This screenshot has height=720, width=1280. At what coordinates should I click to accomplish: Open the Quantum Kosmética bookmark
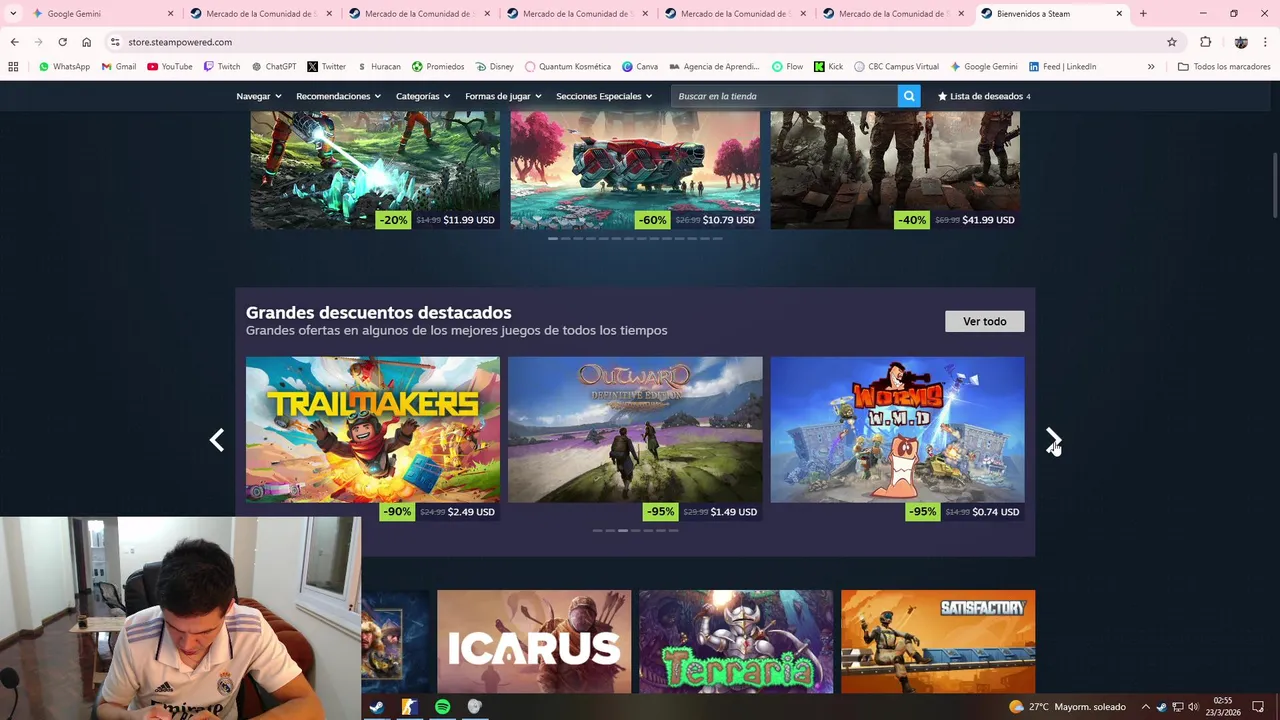(x=567, y=67)
